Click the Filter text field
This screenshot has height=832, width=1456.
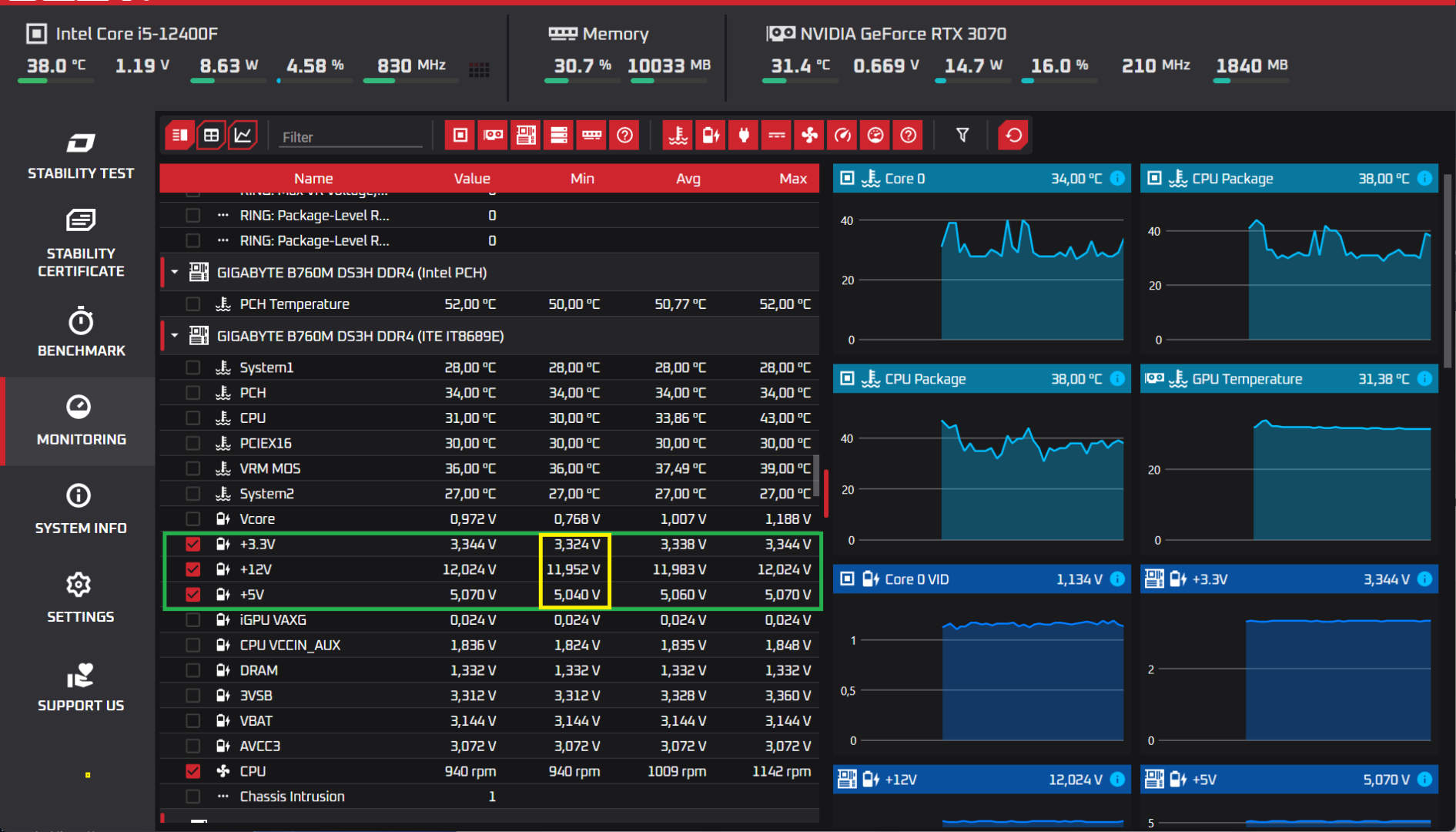coord(350,137)
